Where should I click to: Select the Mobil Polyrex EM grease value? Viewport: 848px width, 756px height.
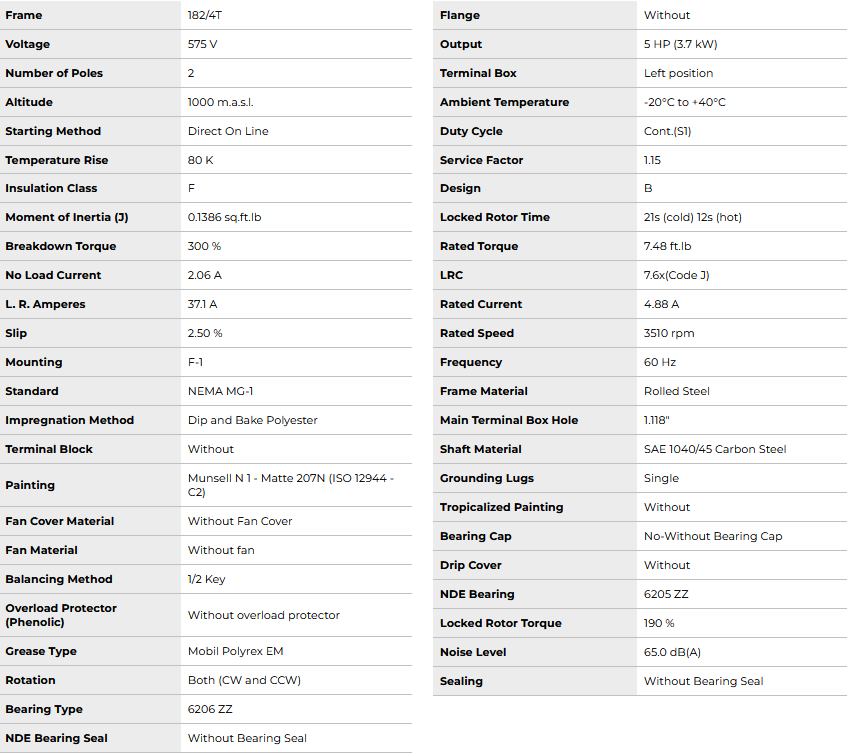coord(235,651)
